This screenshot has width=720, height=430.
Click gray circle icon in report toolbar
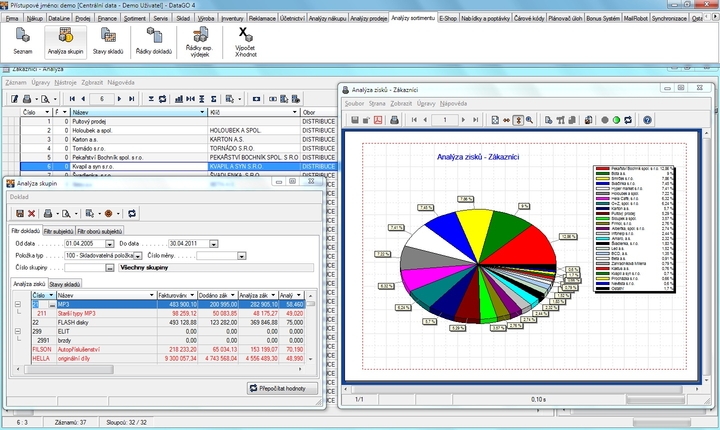coord(605,120)
